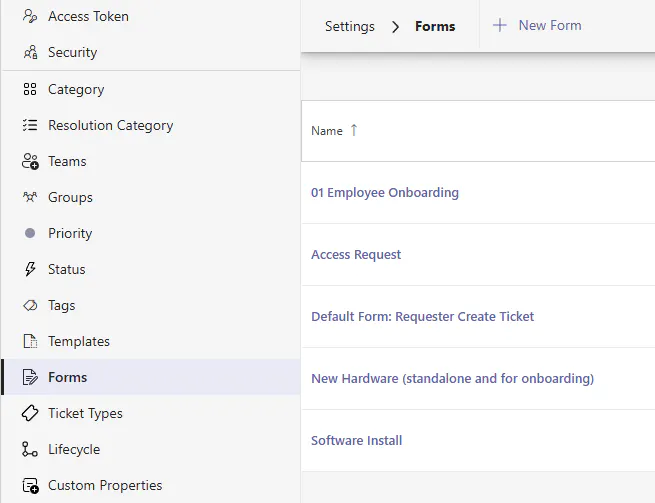The width and height of the screenshot is (655, 503).
Task: Click the Status lightning bolt icon
Action: tap(30, 269)
